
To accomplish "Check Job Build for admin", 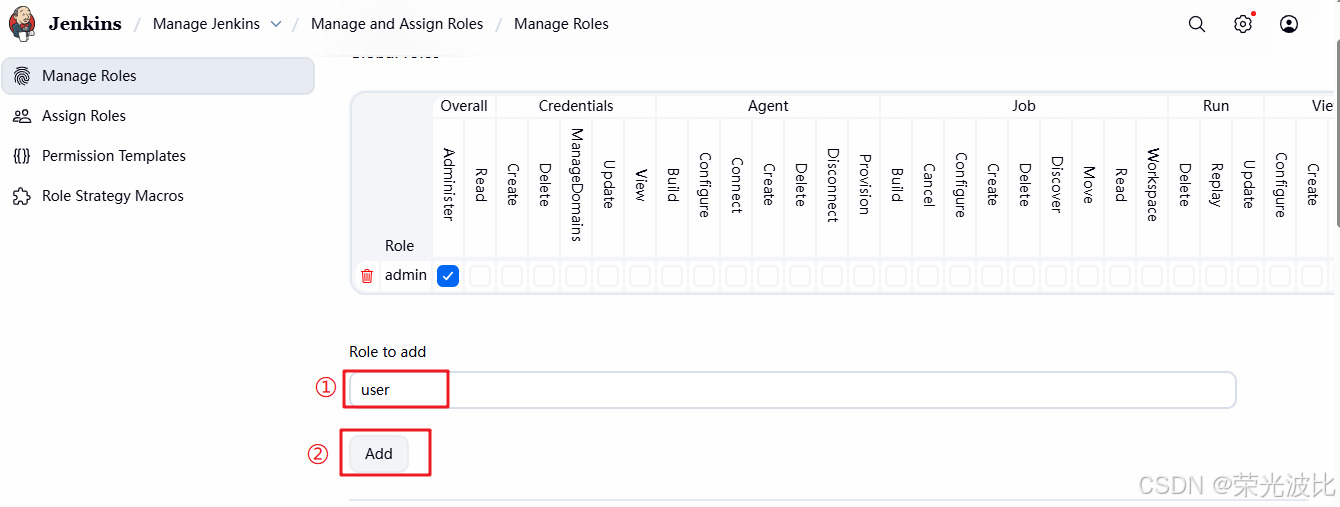I will [896, 276].
